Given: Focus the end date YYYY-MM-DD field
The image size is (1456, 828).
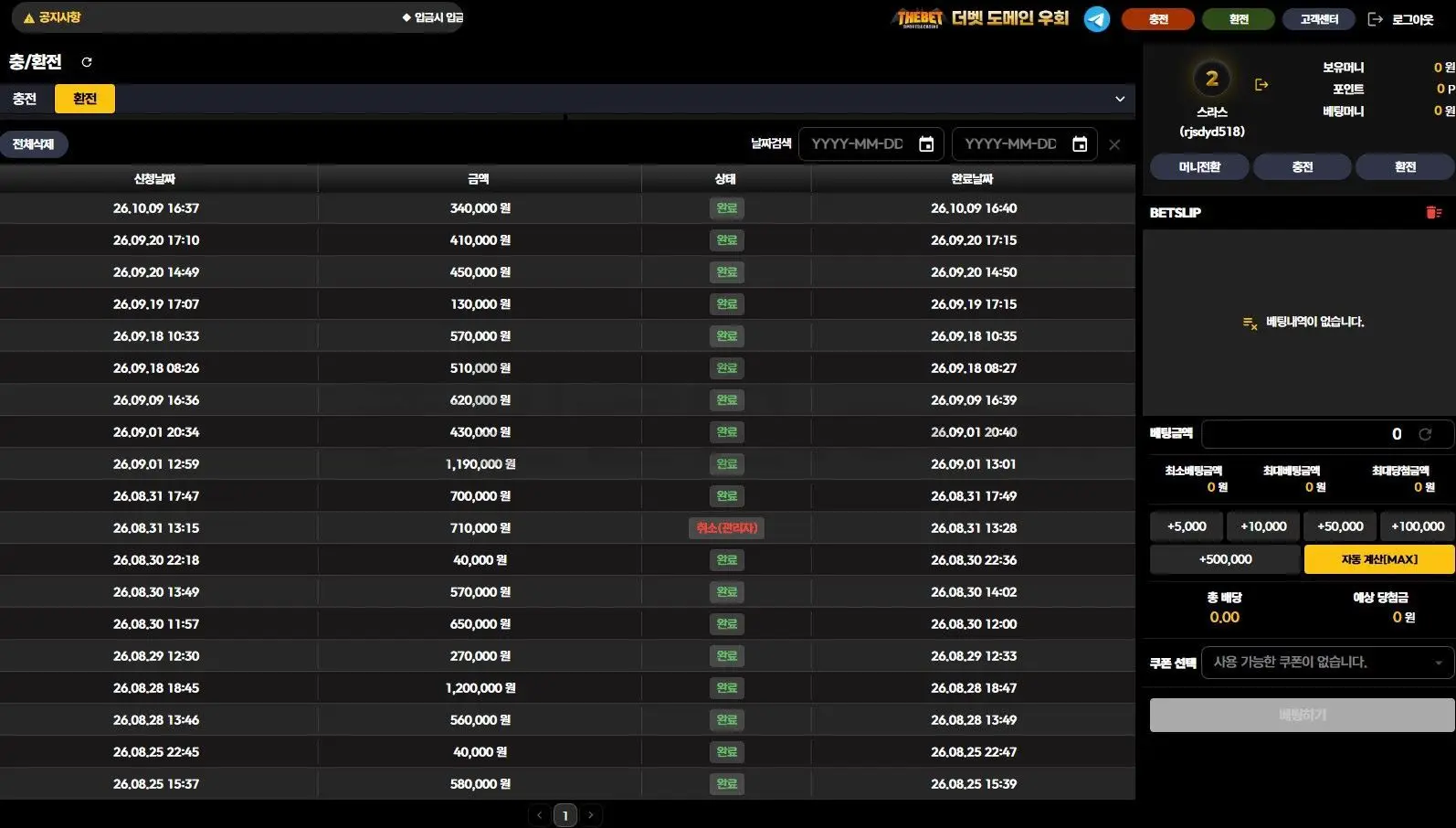Looking at the screenshot, I should (1026, 144).
